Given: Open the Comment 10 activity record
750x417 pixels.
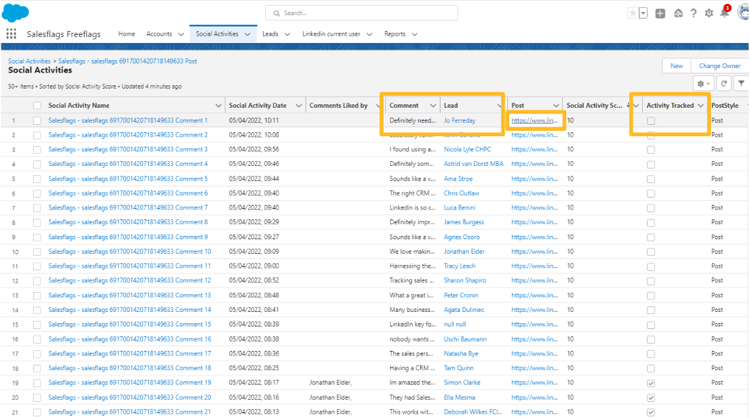Looking at the screenshot, I should pyautogui.click(x=129, y=252).
